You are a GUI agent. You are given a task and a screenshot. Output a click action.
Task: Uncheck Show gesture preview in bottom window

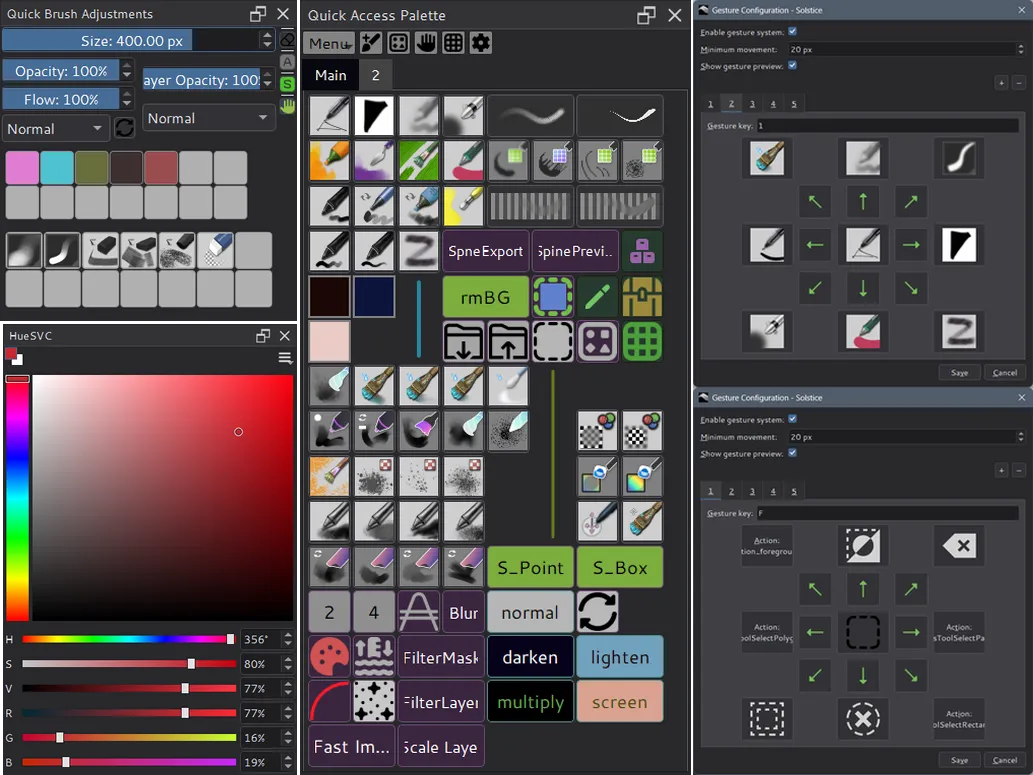point(793,453)
